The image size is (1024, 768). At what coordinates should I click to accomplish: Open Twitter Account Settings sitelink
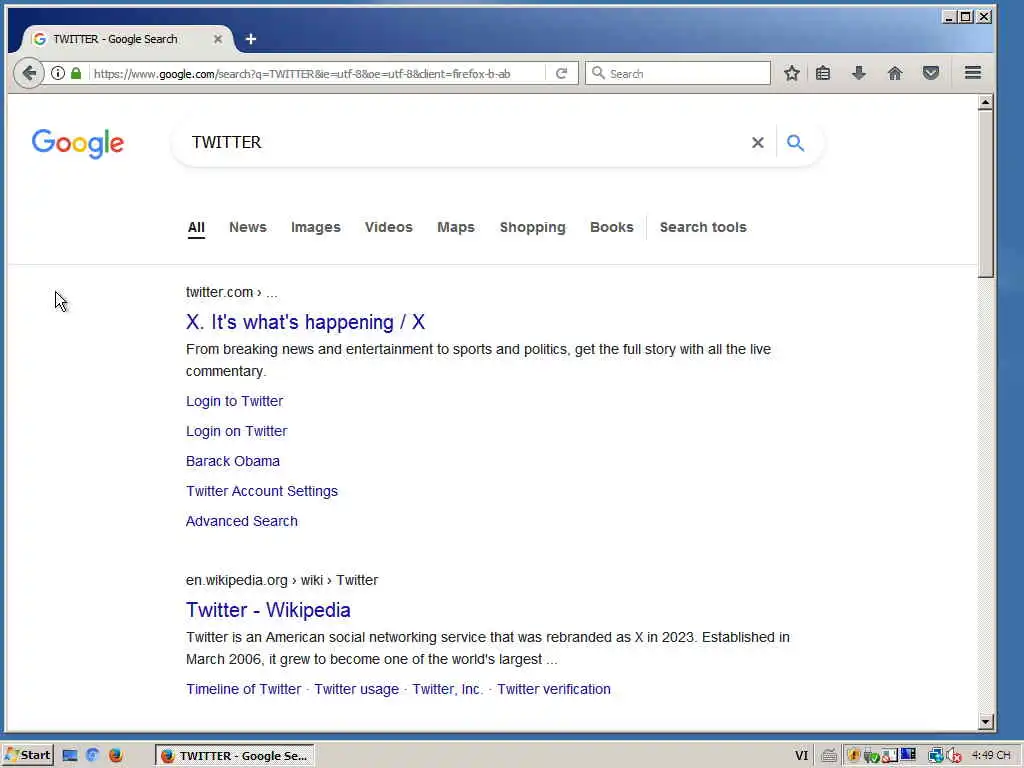point(262,491)
